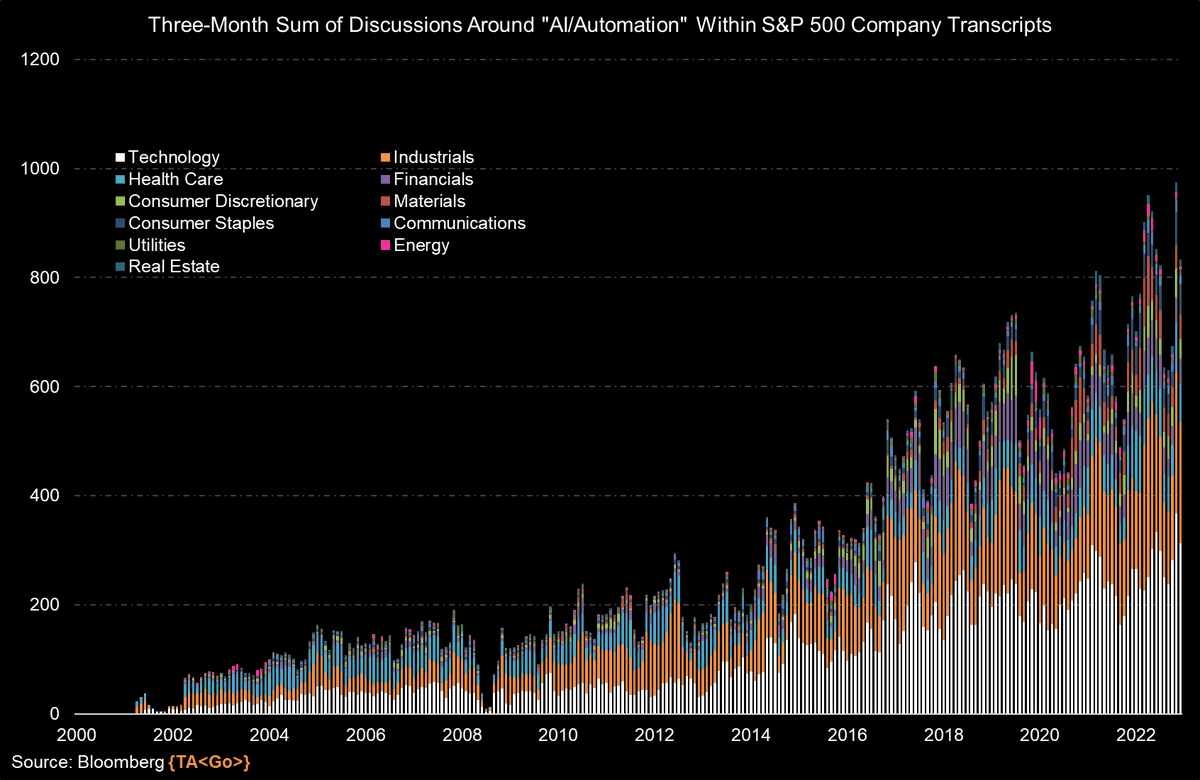
Task: Click the 2000 axis label
Action: coord(77,734)
